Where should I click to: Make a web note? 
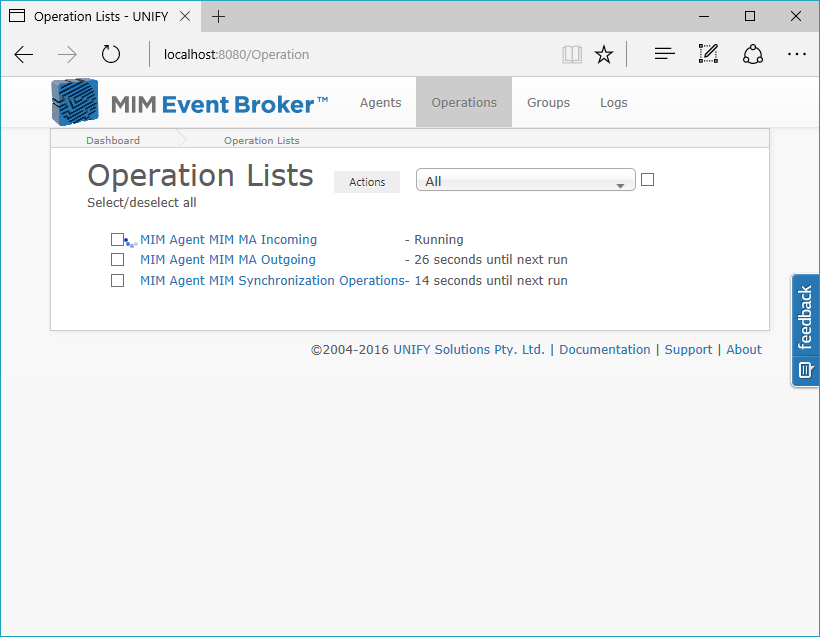tap(708, 54)
